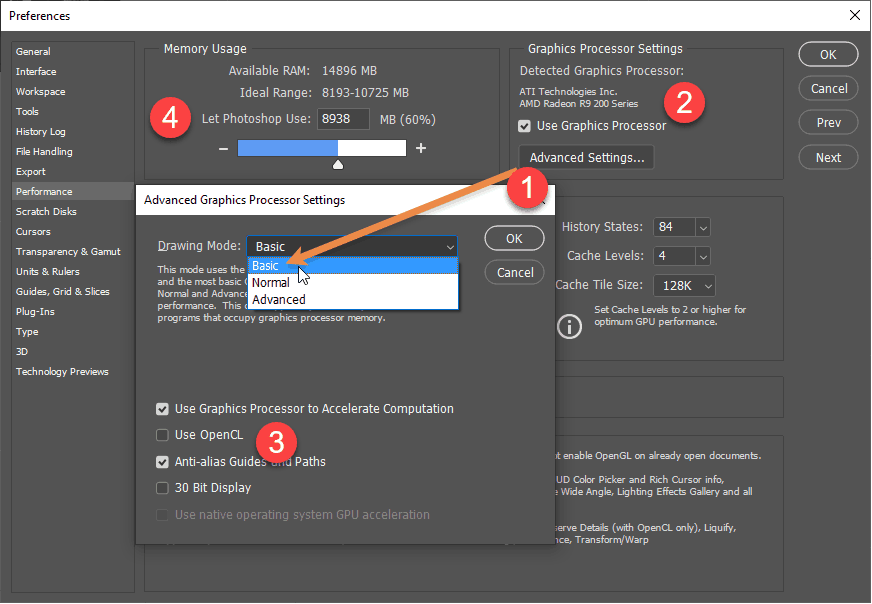The image size is (872, 604).
Task: Choose Basic in the Drawing Mode list
Action: (353, 266)
